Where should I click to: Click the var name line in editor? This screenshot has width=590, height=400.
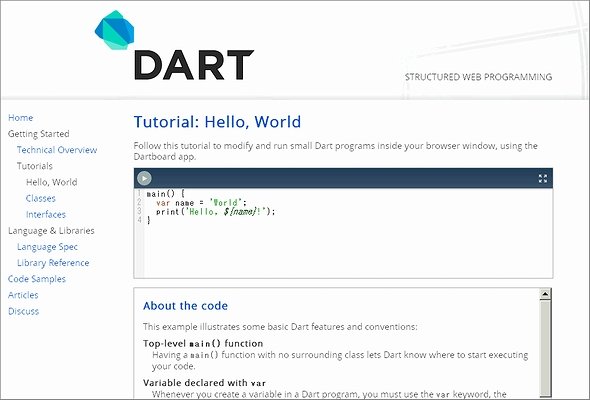pyautogui.click(x=201, y=203)
